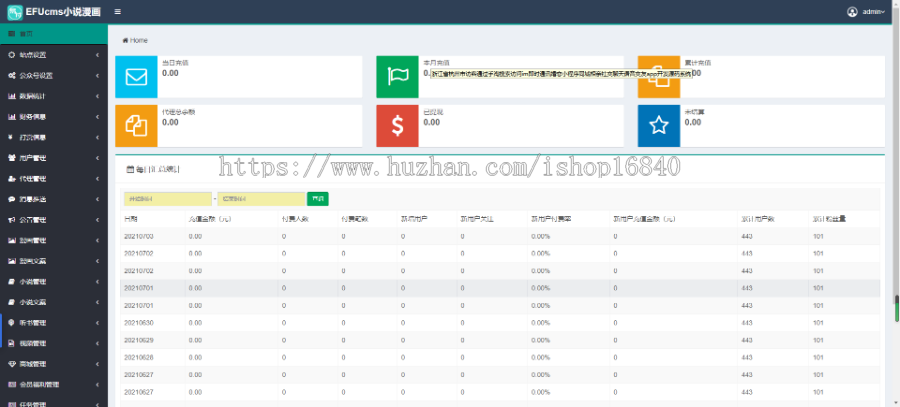
Task: Click the green flag icon for 本月充值
Action: (x=397, y=77)
